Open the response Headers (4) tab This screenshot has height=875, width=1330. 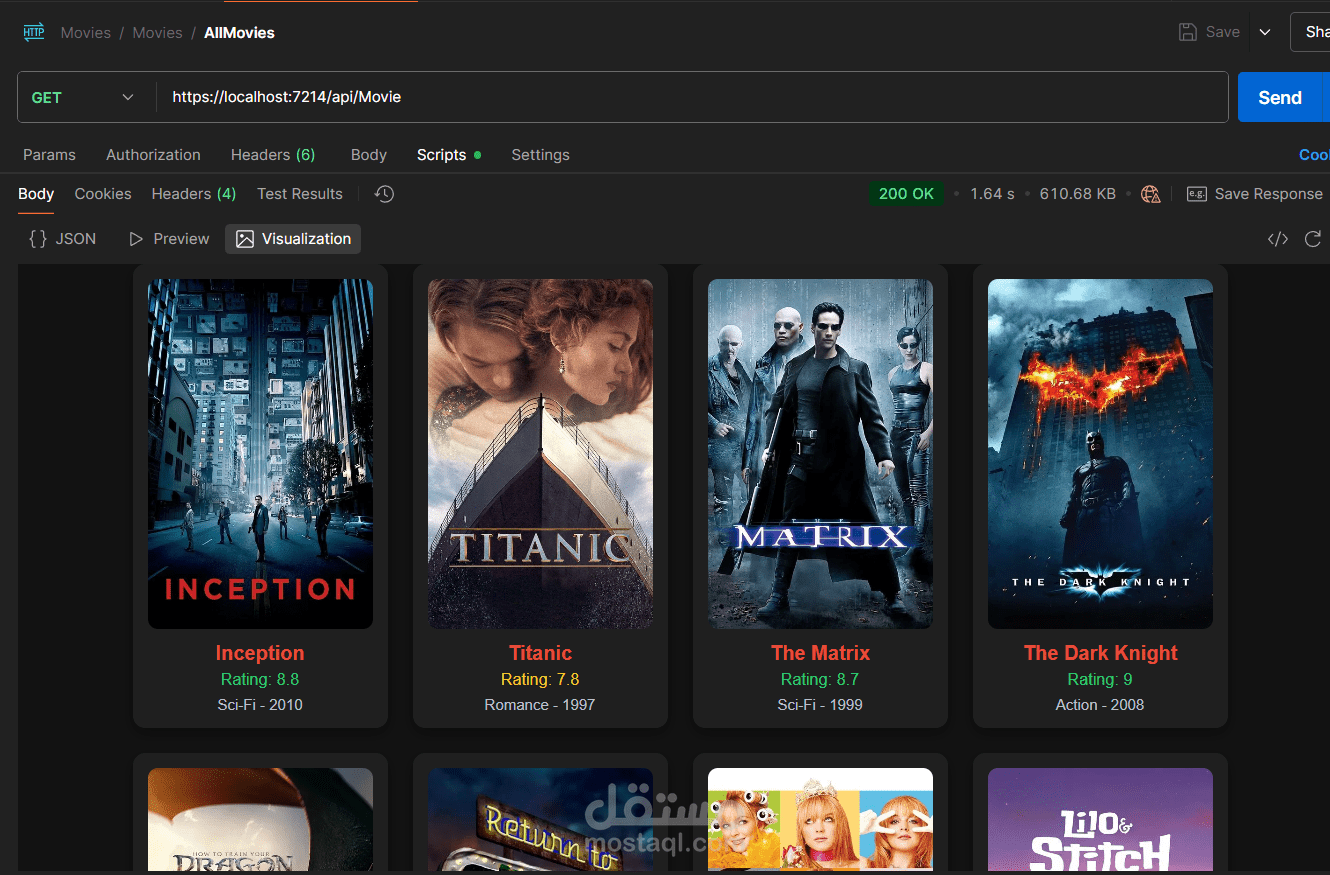194,194
